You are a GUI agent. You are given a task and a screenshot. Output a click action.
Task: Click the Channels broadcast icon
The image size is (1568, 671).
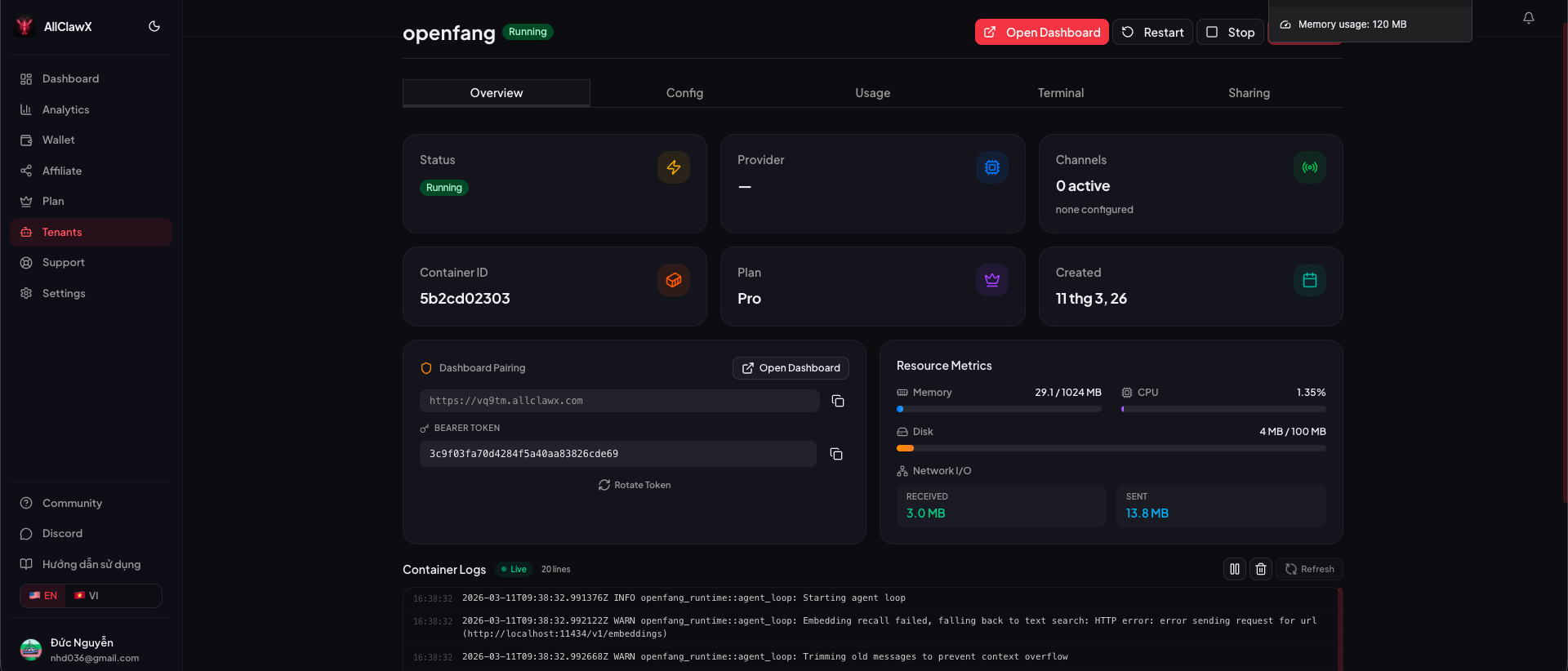coord(1310,167)
